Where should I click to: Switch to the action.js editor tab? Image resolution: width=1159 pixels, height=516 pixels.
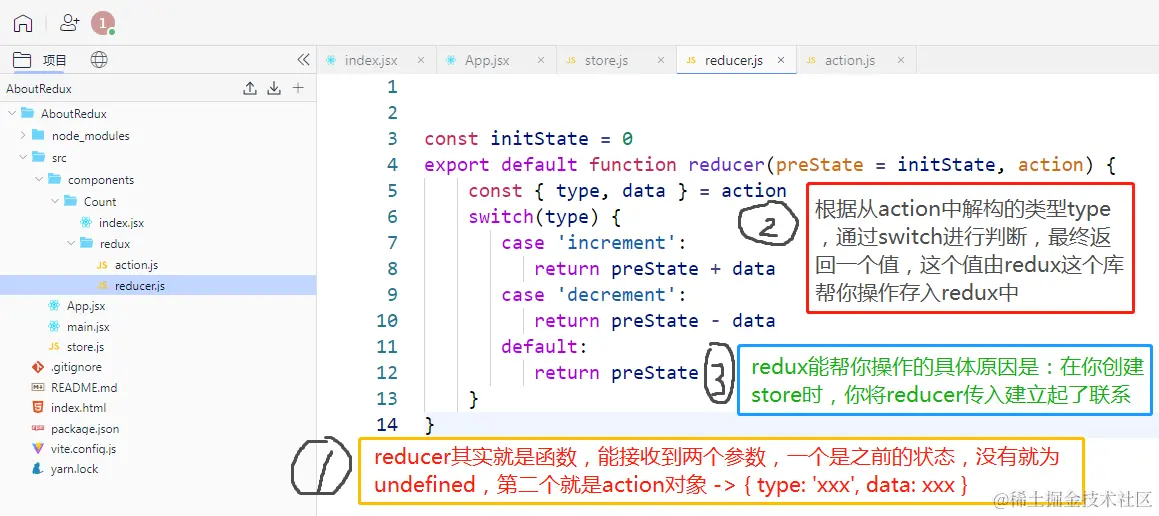(x=849, y=61)
